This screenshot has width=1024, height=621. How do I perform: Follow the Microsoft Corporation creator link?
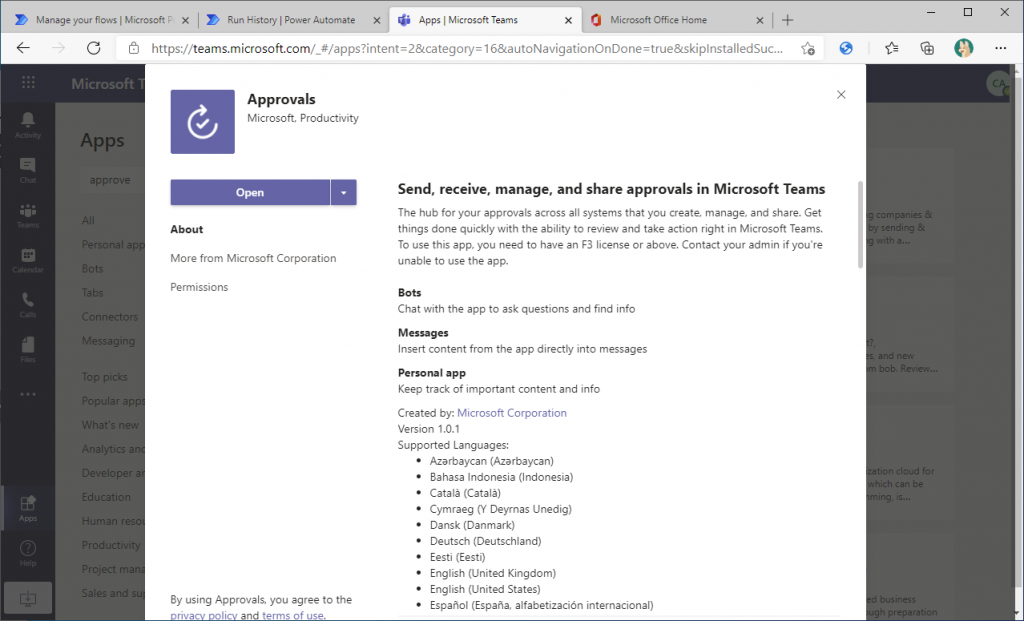pyautogui.click(x=512, y=413)
